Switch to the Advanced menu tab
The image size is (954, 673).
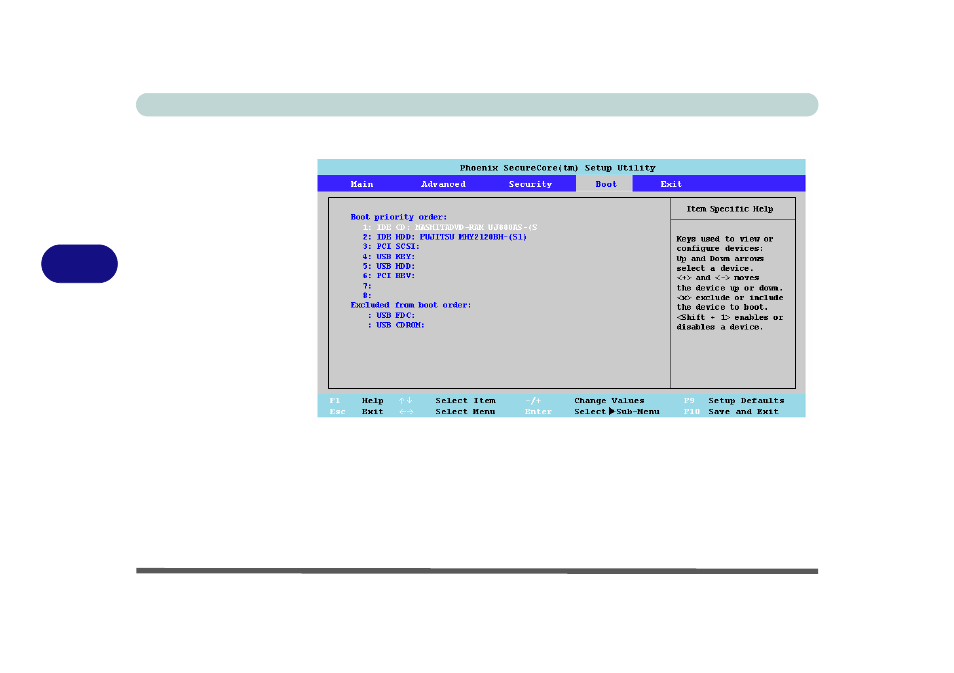point(443,184)
